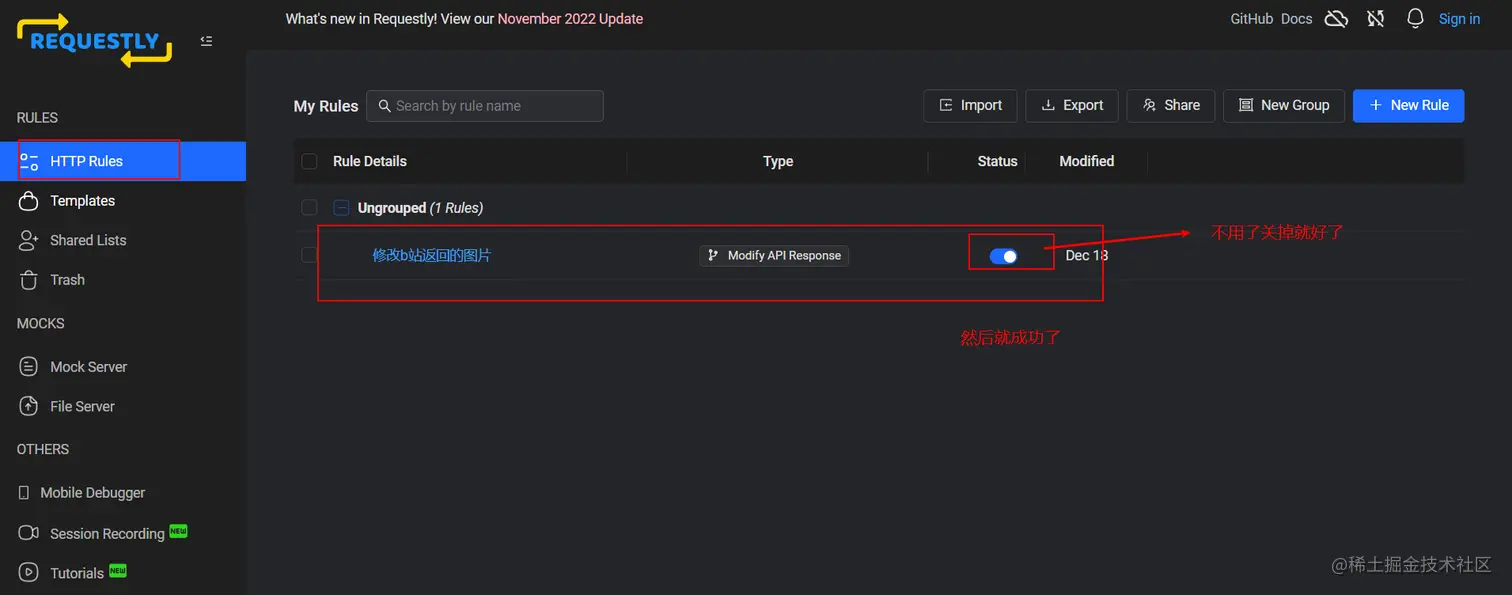Click the cloud-off sync status icon
The image size is (1512, 595).
pos(1336,19)
